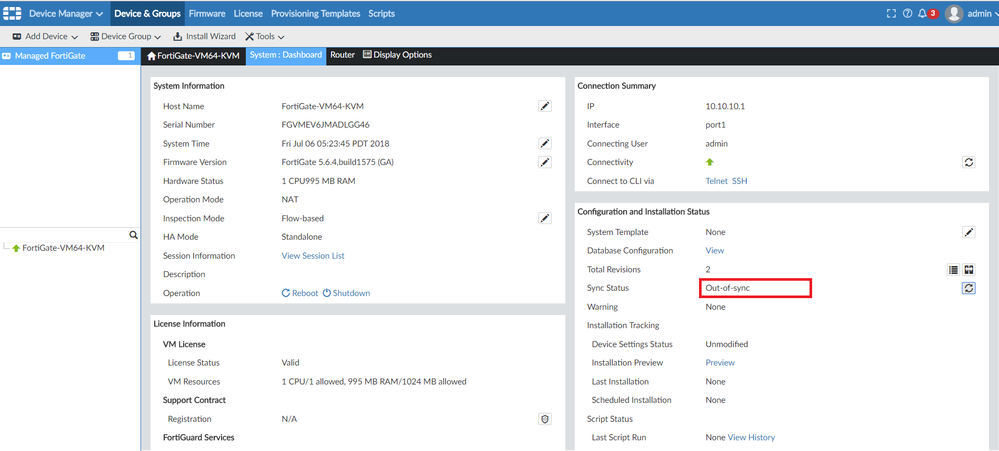This screenshot has height=451, width=999.
Task: Click the View Session List link
Action: point(313,256)
